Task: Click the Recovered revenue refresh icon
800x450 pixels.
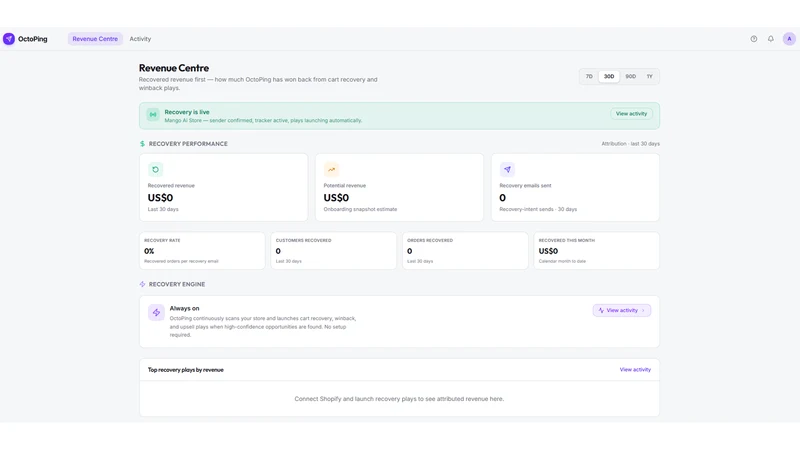Action: [155, 169]
